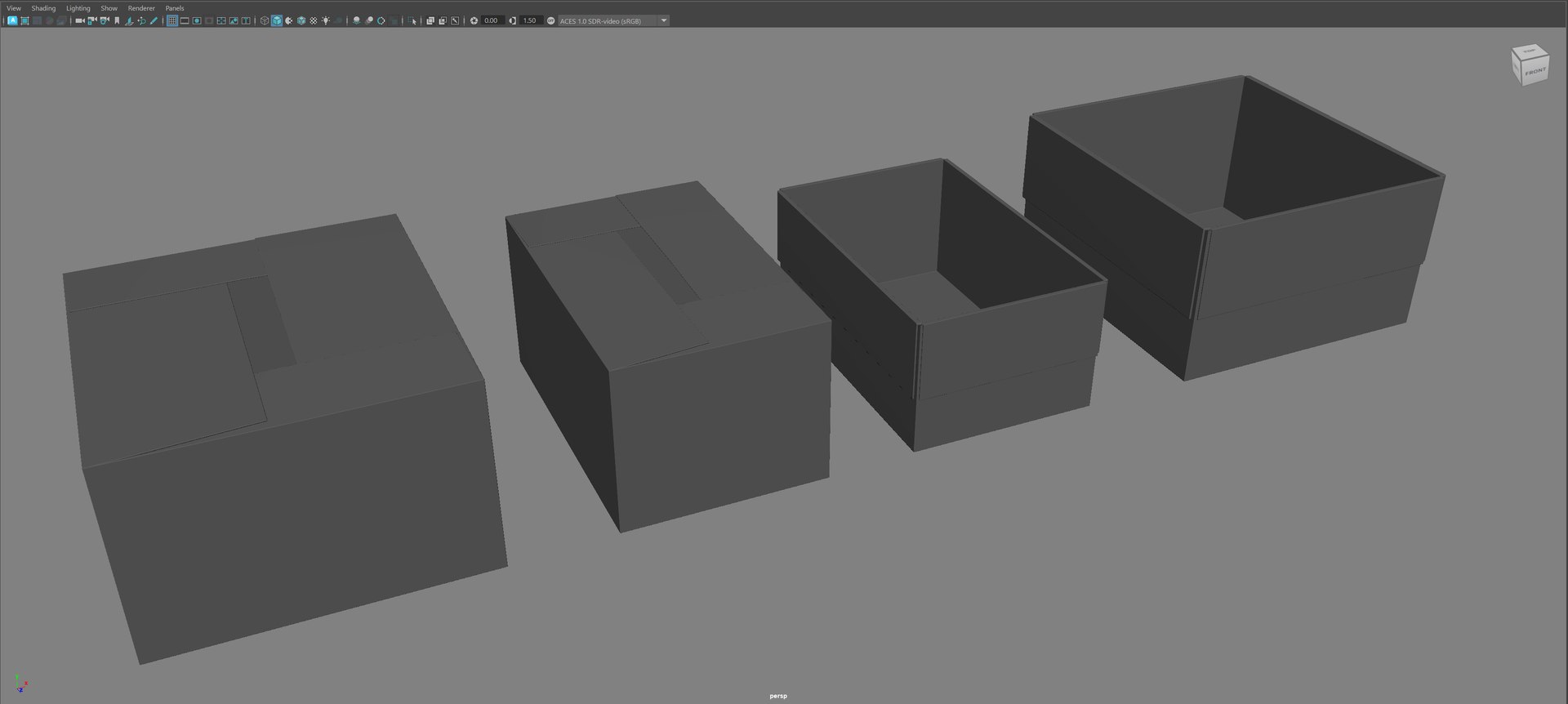This screenshot has height=704, width=1568.
Task: Toggle View Transform on/off button
Action: click(550, 20)
